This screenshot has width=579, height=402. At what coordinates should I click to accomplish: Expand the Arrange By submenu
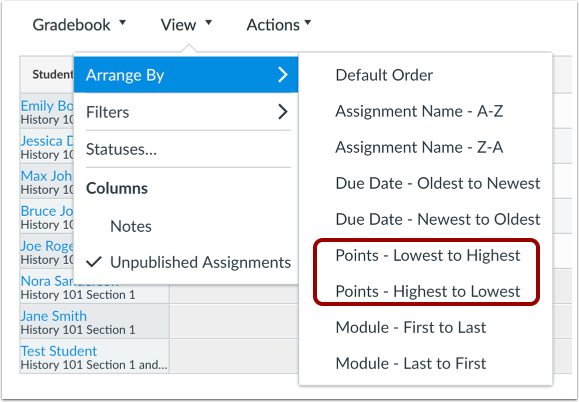186,75
